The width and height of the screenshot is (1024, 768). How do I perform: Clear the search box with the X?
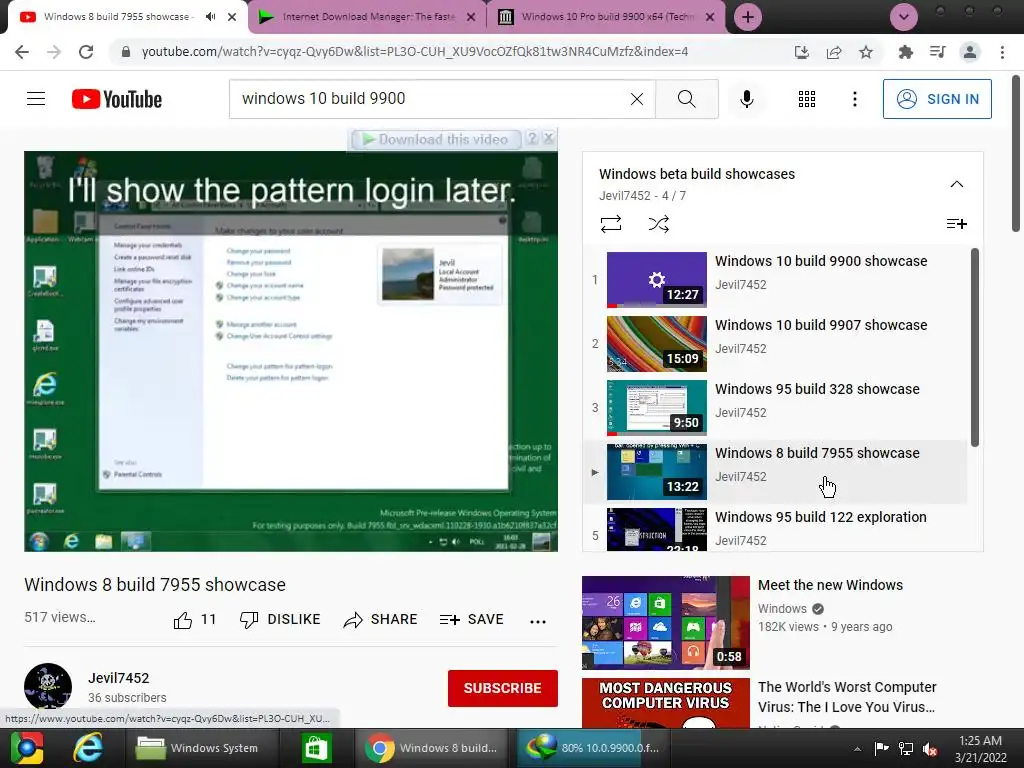[x=637, y=99]
